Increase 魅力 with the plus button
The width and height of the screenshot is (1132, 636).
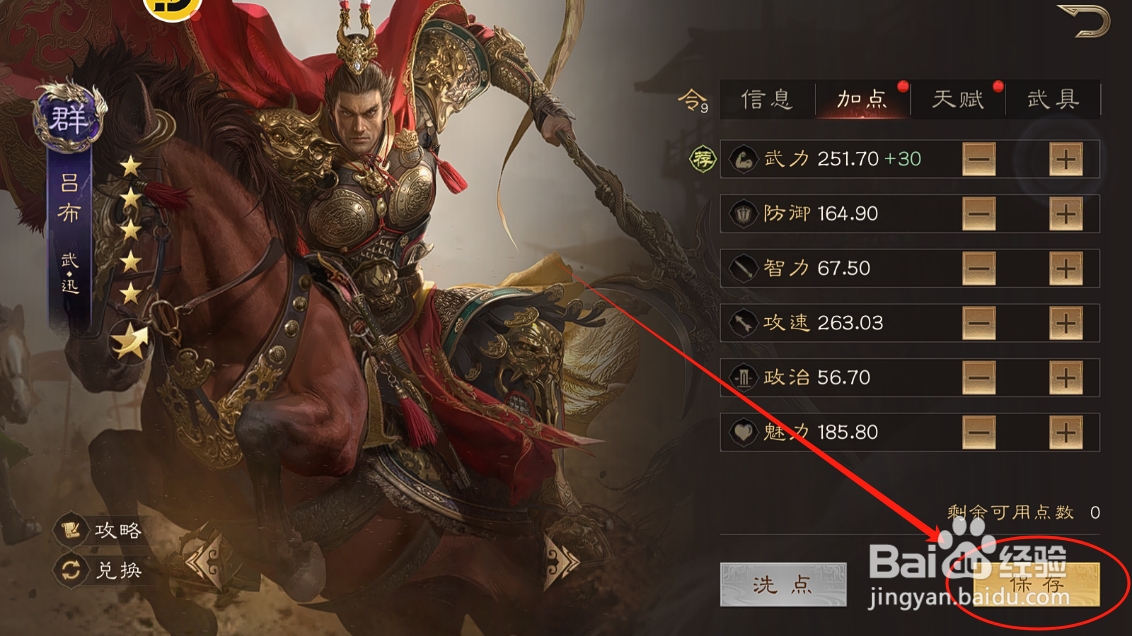(x=1066, y=433)
